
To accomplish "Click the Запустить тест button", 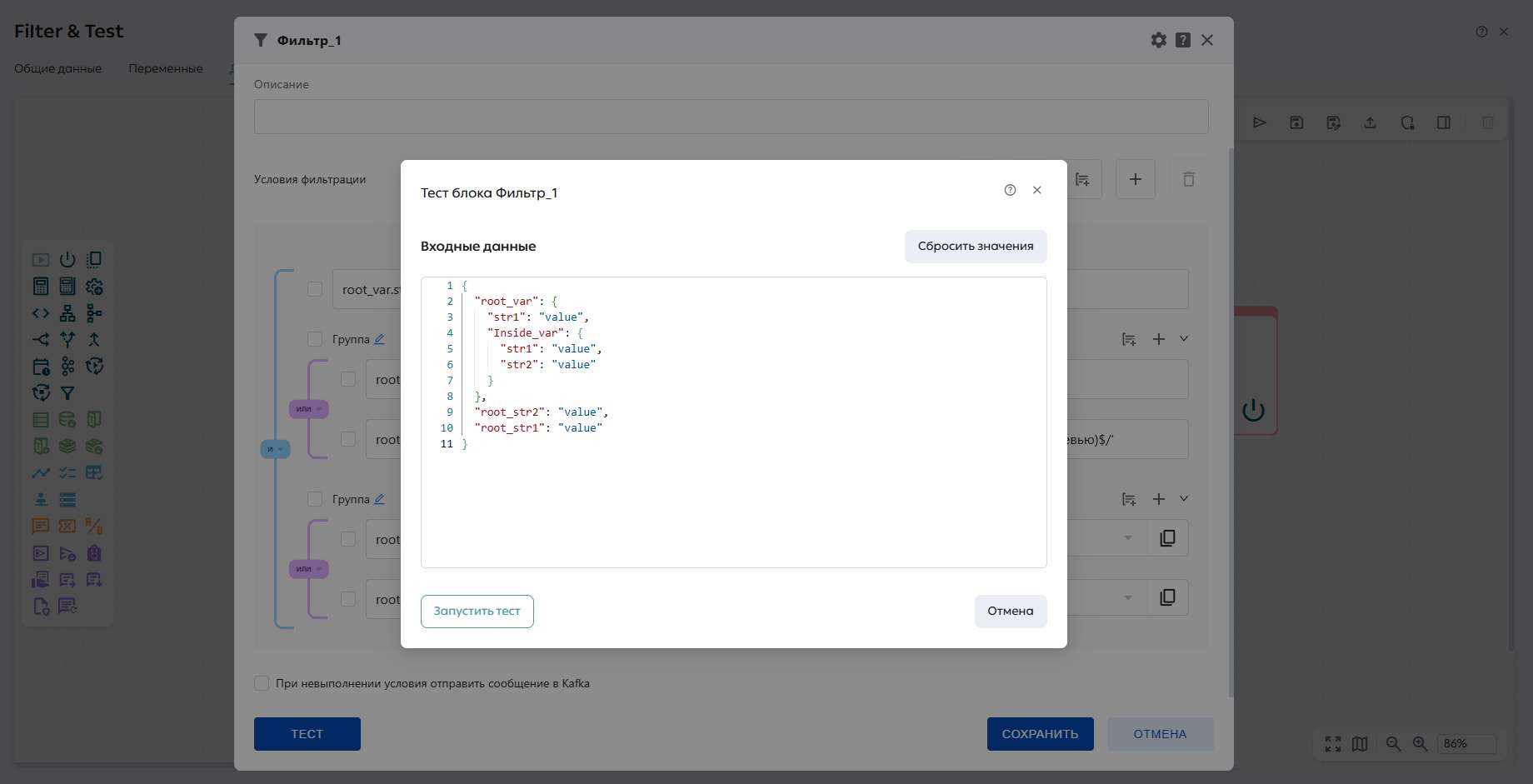I will (x=477, y=612).
